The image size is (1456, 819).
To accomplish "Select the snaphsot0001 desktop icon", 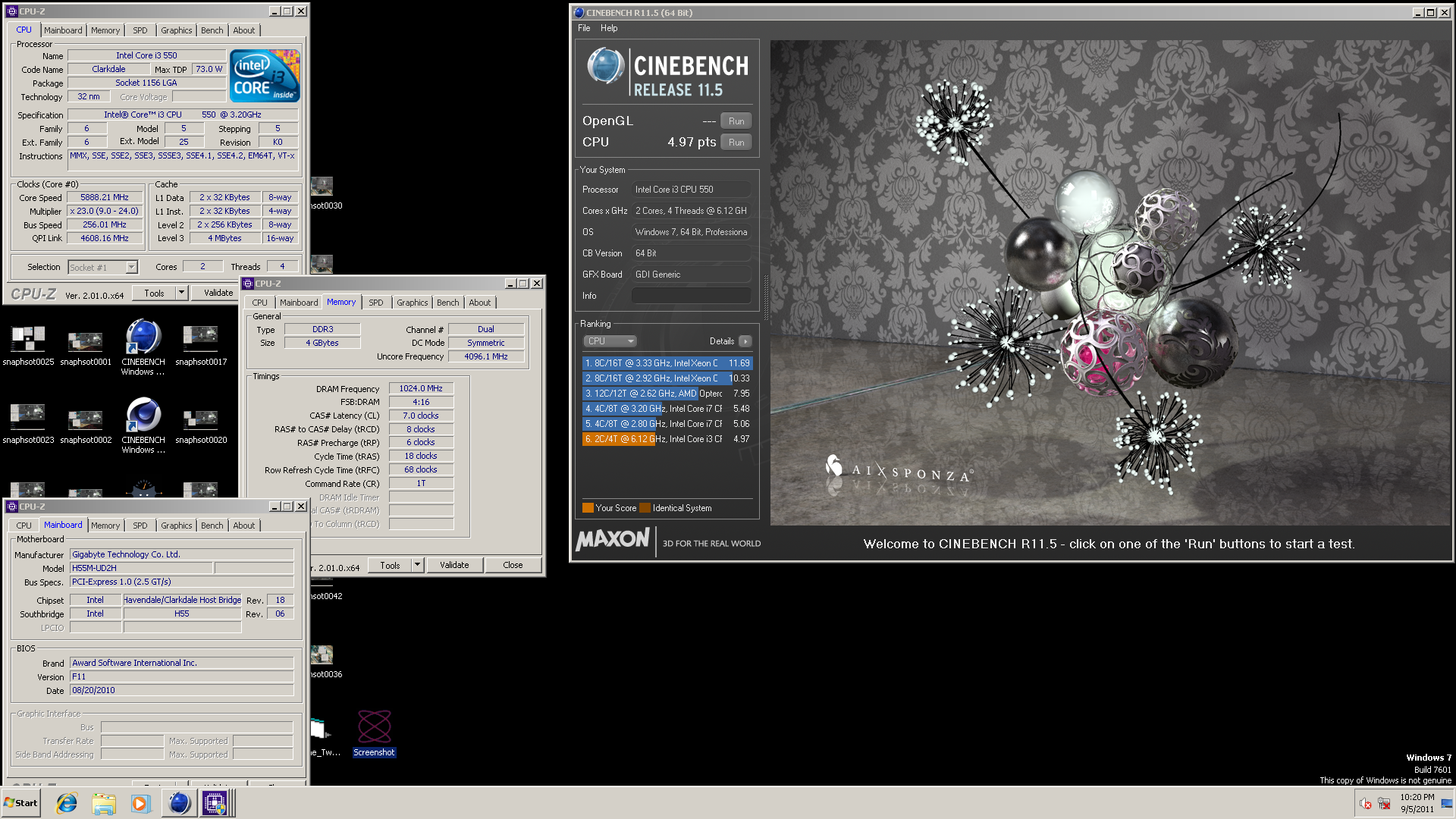I will coord(86,345).
